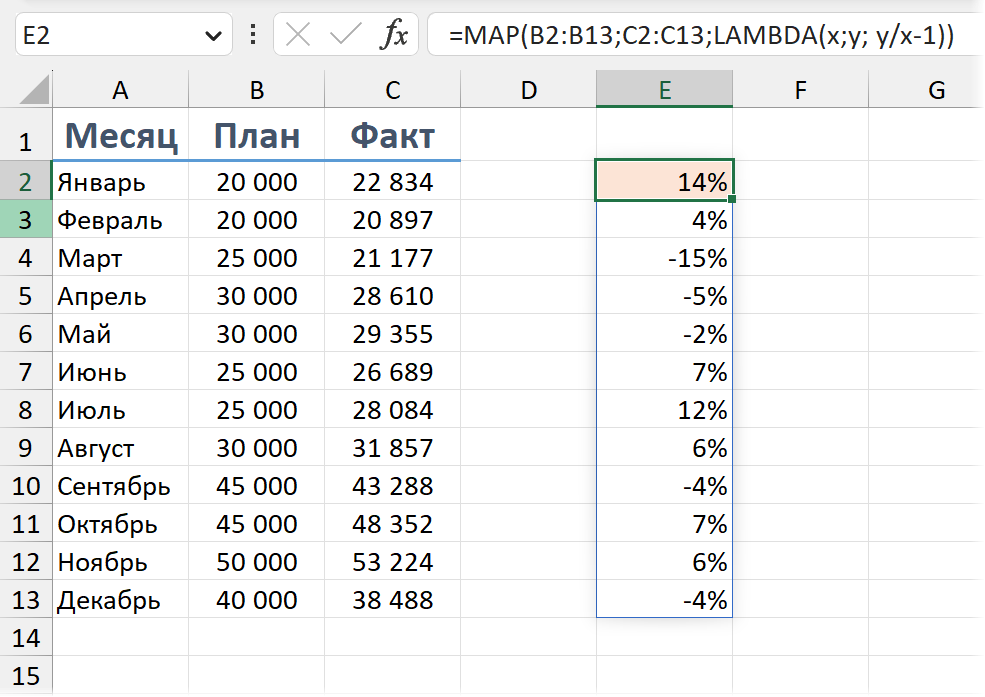Click the -15% result cell
This screenshot has height=697, width=985.
tap(664, 258)
